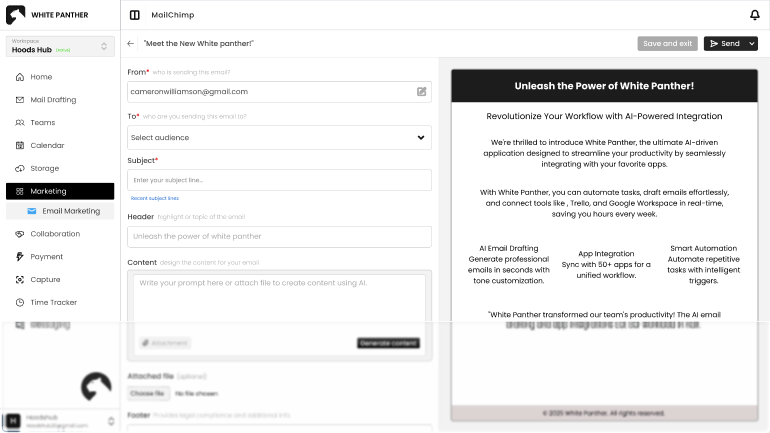Click the Generate content button

coord(388,343)
